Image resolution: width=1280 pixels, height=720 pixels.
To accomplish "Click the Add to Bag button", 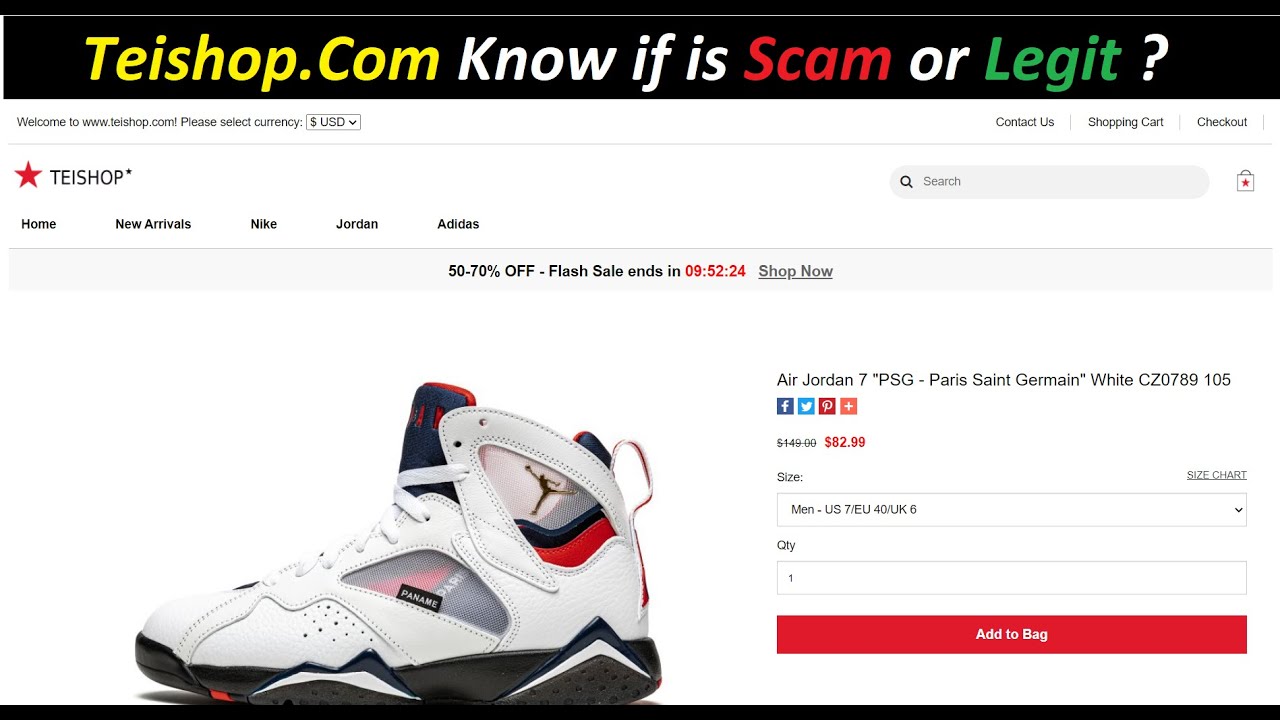I will click(x=1012, y=635).
